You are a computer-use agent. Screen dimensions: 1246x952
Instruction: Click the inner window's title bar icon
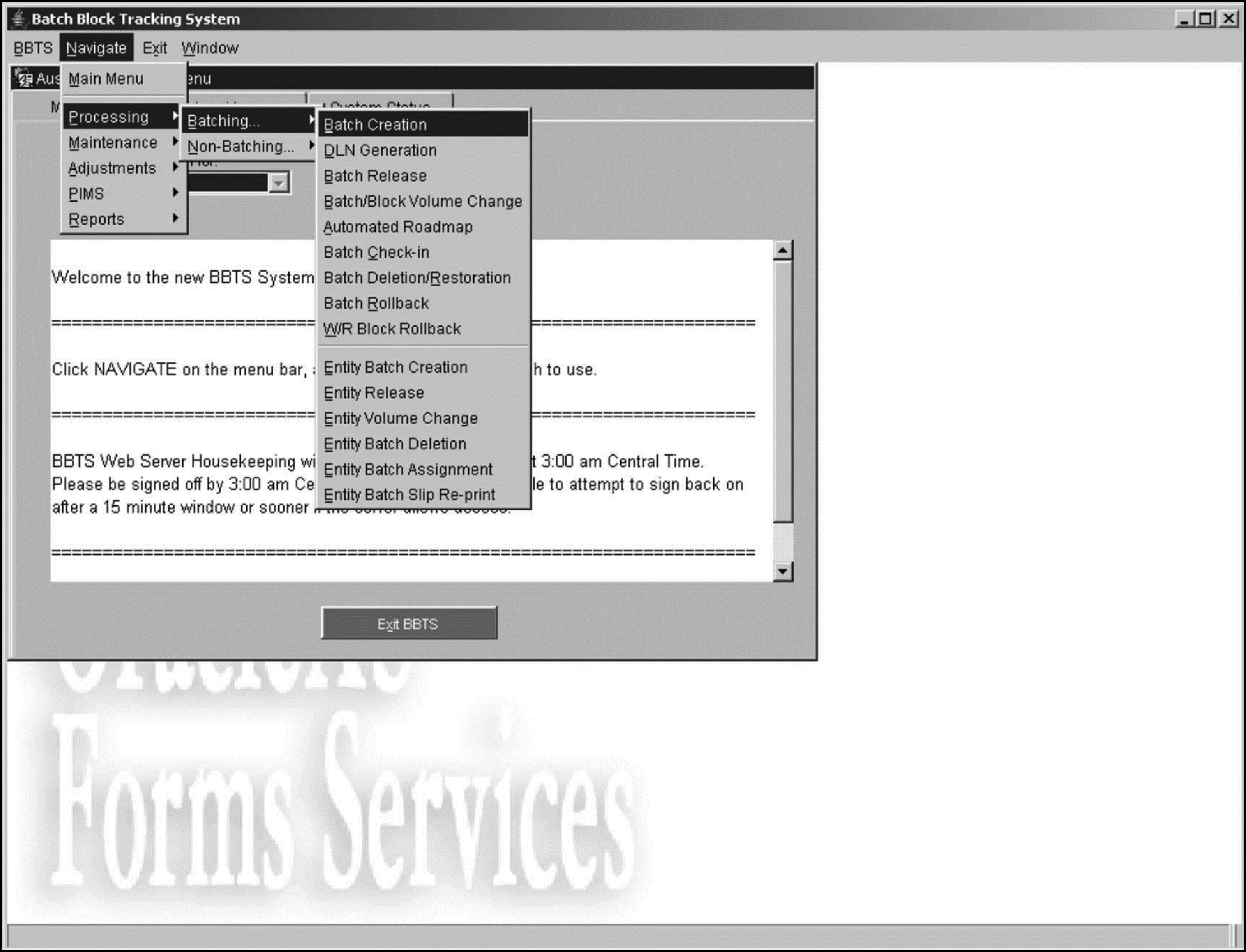coord(23,78)
